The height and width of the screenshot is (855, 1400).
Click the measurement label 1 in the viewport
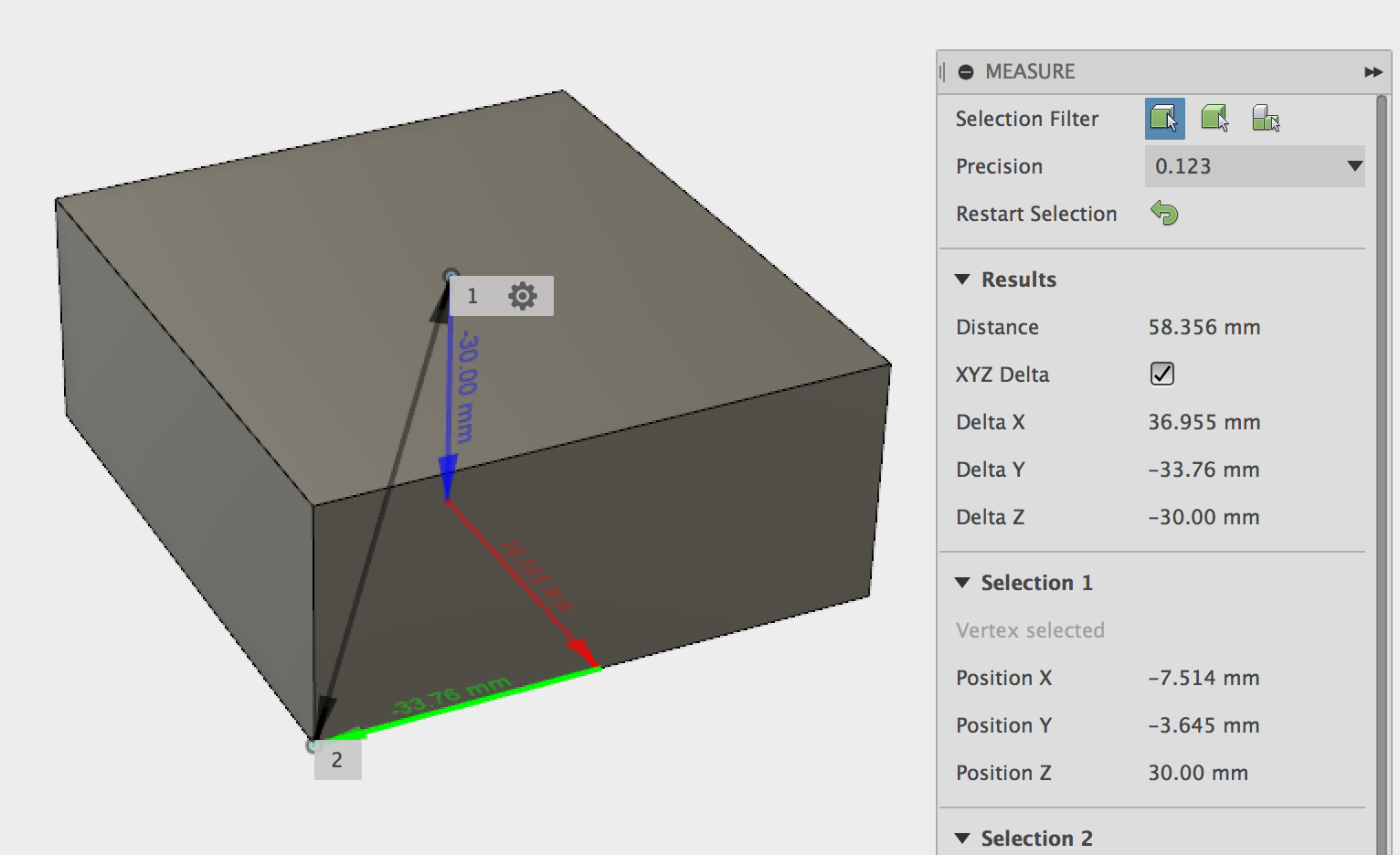coord(472,295)
